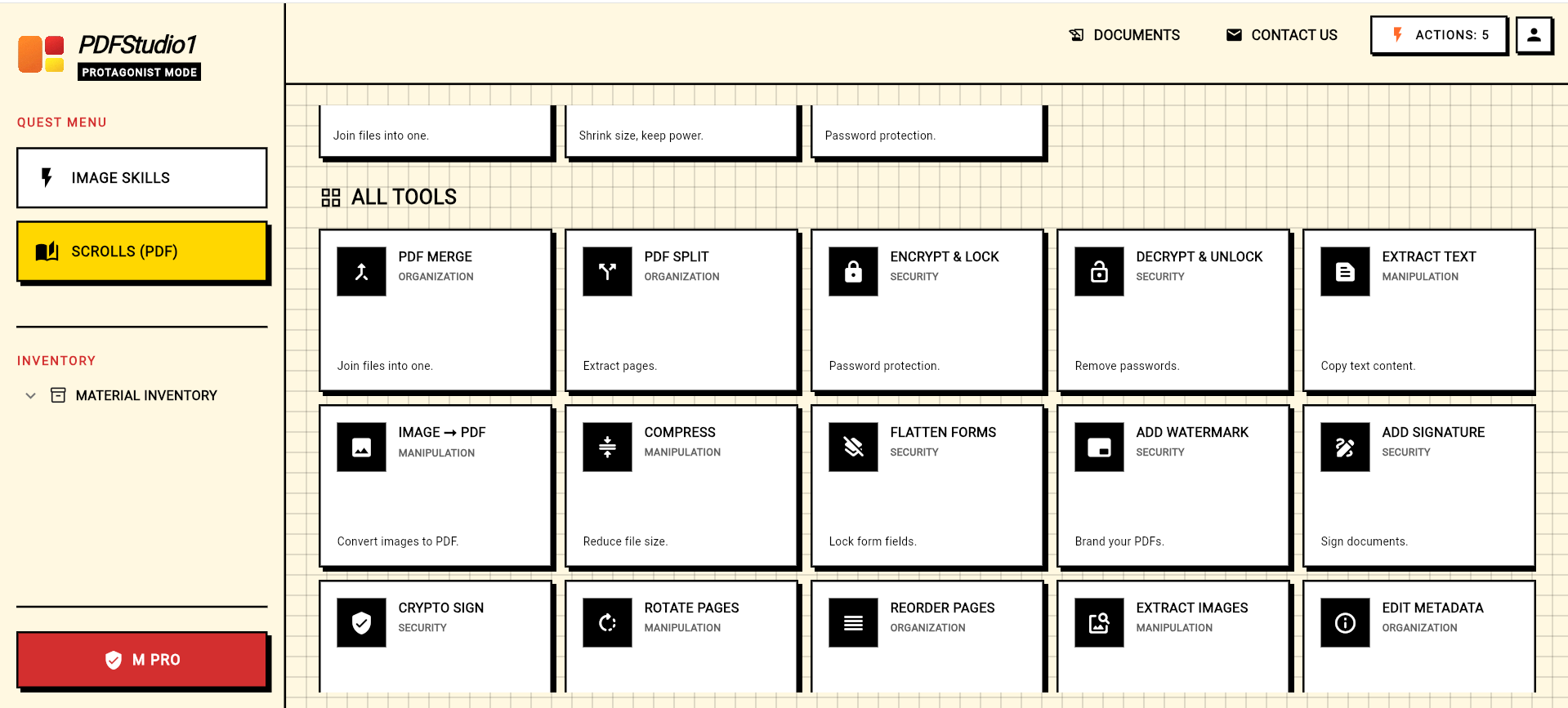Click the Edit Metadata info icon

1345,622
